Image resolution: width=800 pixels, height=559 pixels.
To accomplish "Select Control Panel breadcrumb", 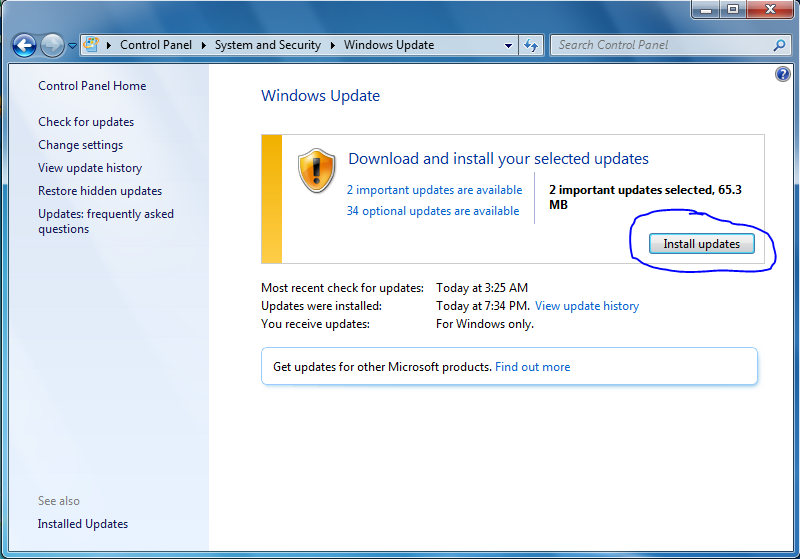I will [156, 45].
